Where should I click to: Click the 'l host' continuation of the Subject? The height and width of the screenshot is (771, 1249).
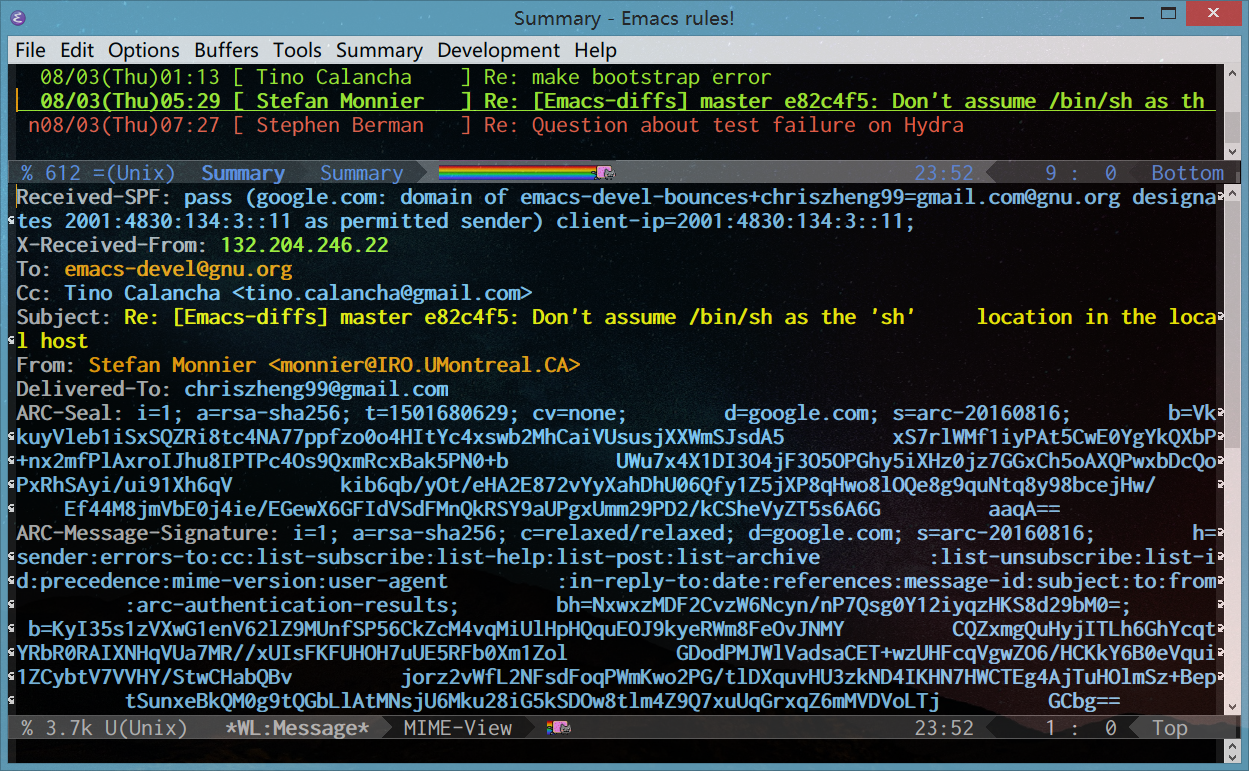(x=52, y=341)
